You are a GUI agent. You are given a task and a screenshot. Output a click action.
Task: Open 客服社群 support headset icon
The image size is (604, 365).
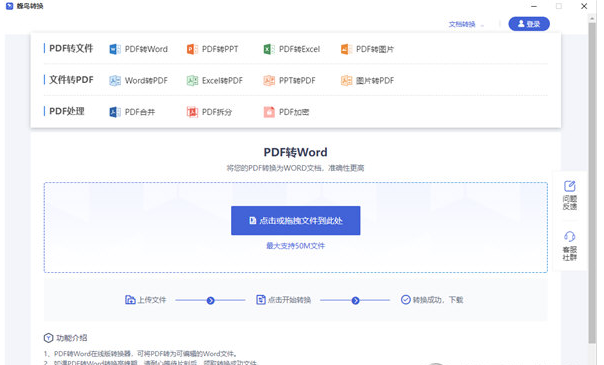click(x=570, y=236)
